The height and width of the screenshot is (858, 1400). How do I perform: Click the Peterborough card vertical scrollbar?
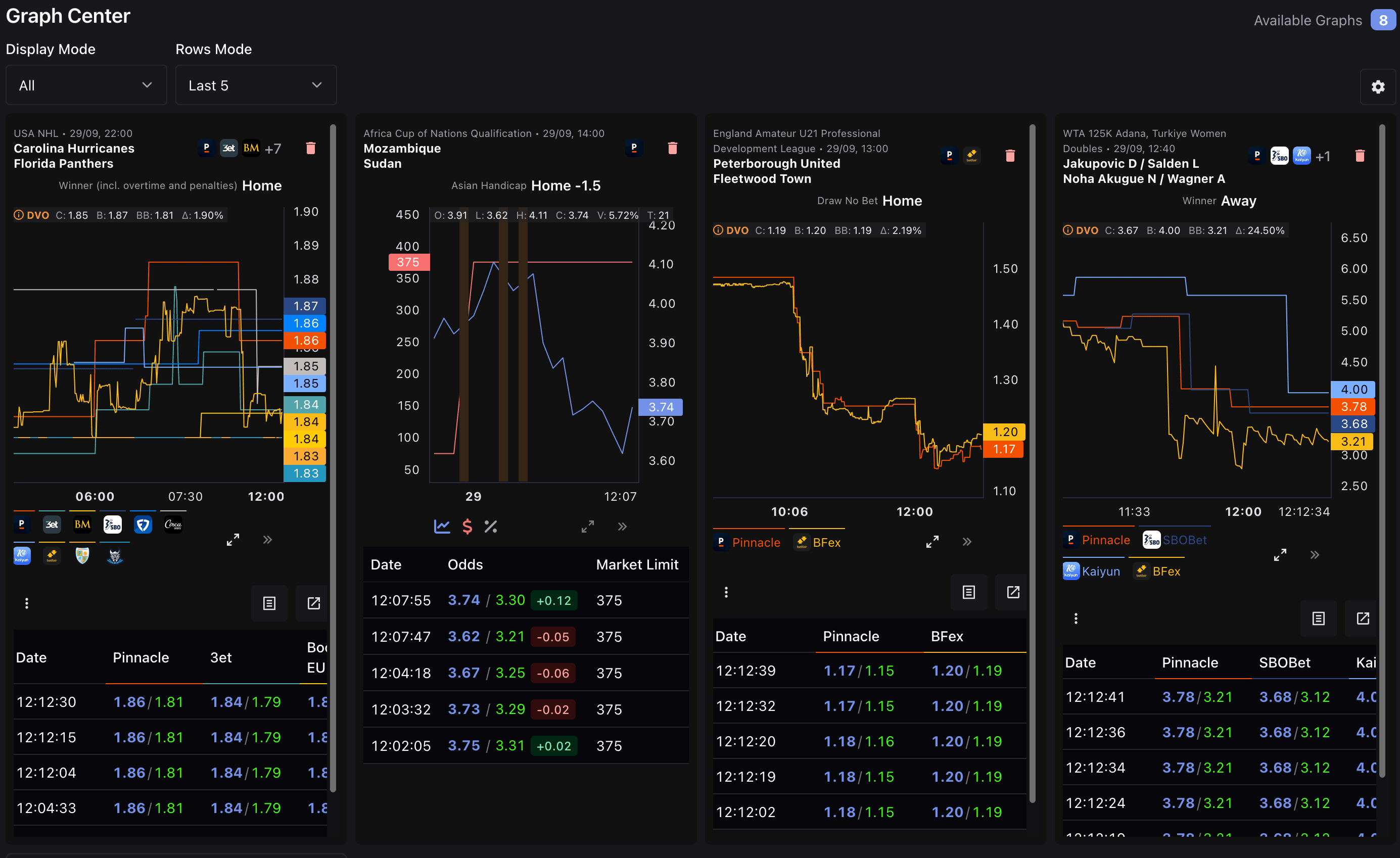tap(1033, 463)
